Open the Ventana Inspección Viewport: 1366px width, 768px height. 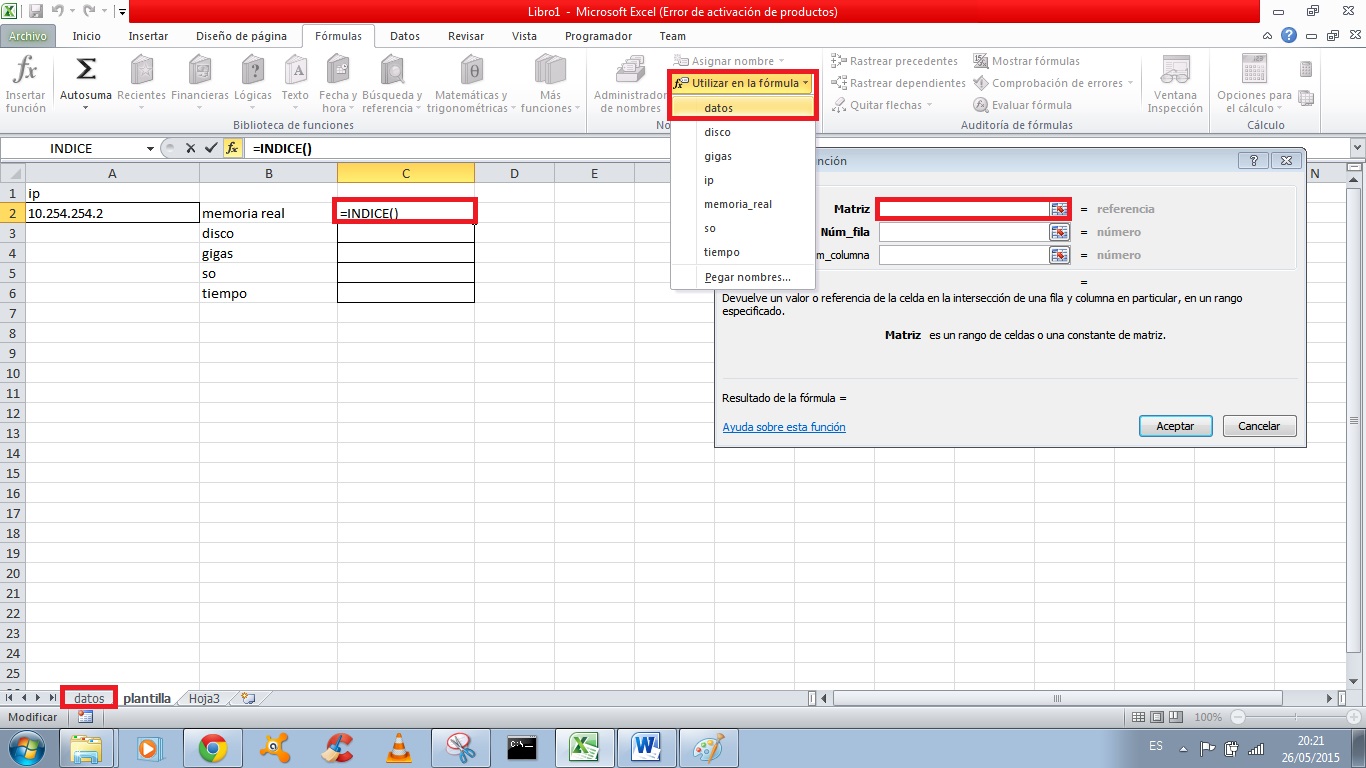[x=1174, y=85]
